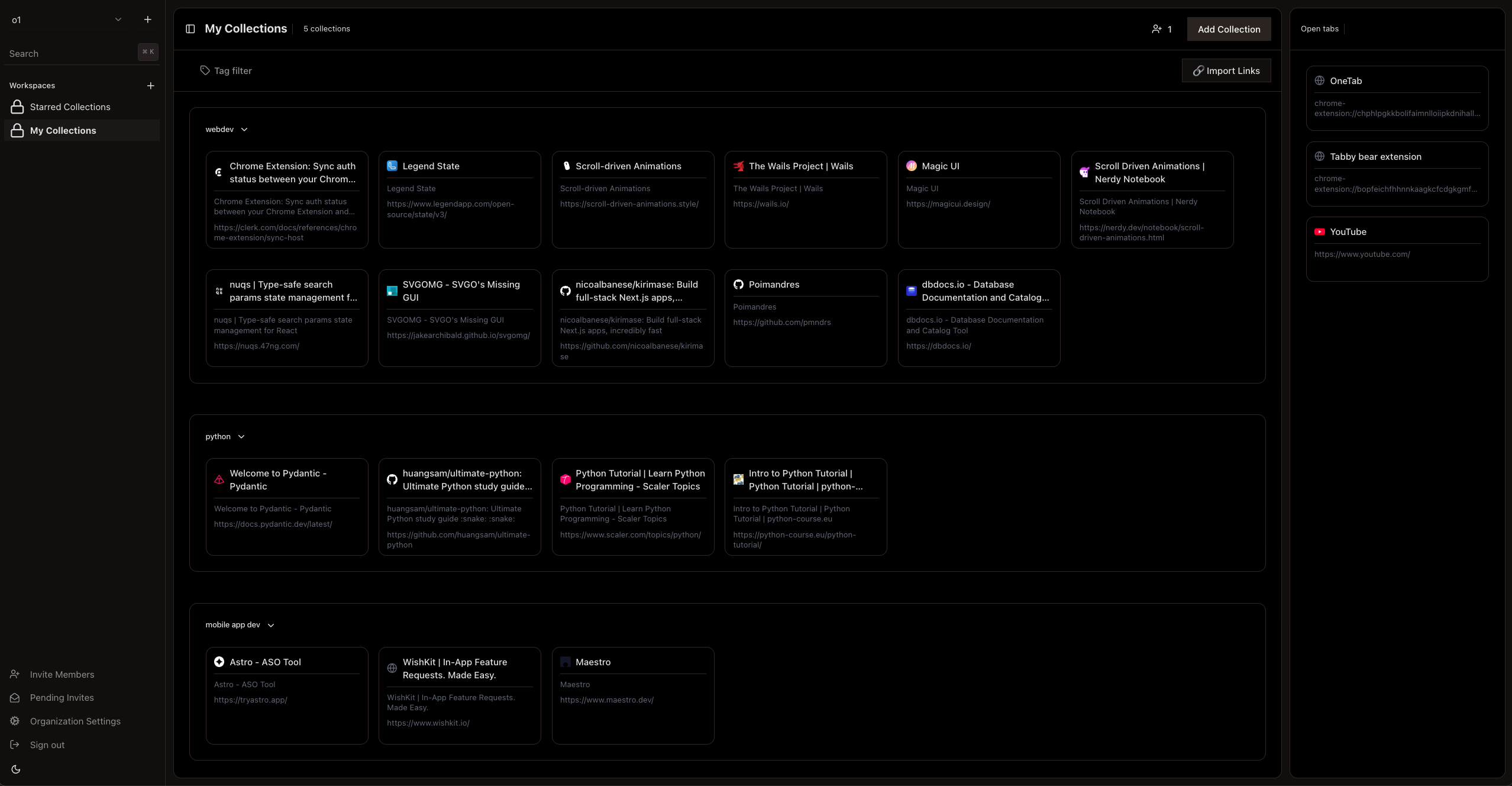Screen dimensions: 1512x786
Task: Click the WishKit card globe icon
Action: (x=392, y=669)
